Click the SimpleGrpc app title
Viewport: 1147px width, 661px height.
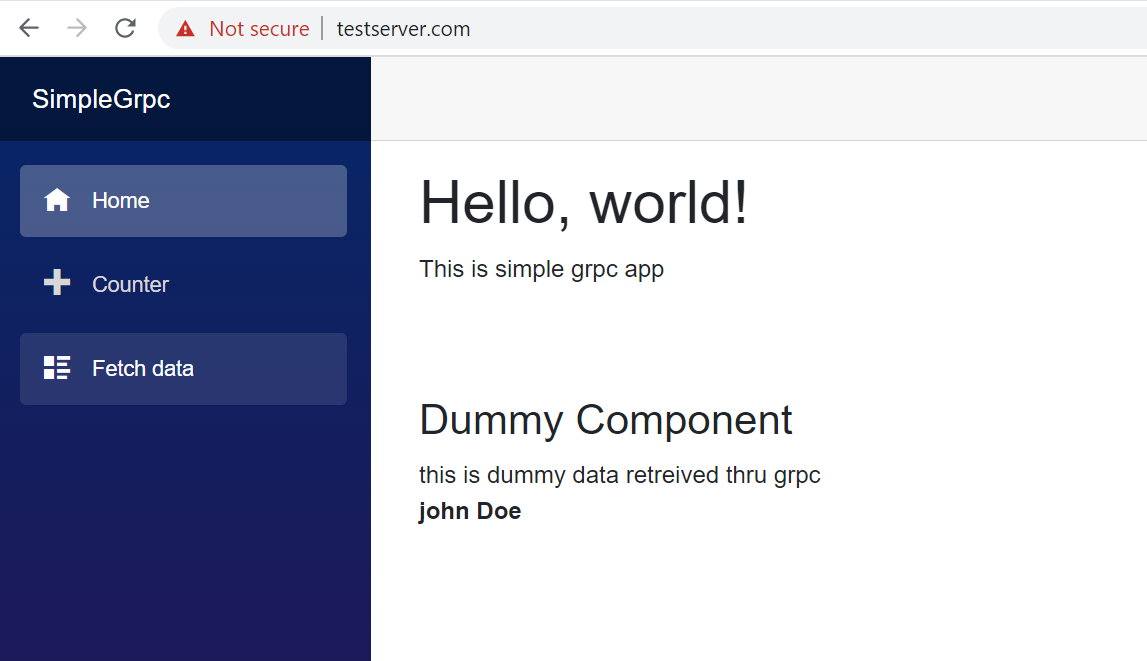click(101, 99)
